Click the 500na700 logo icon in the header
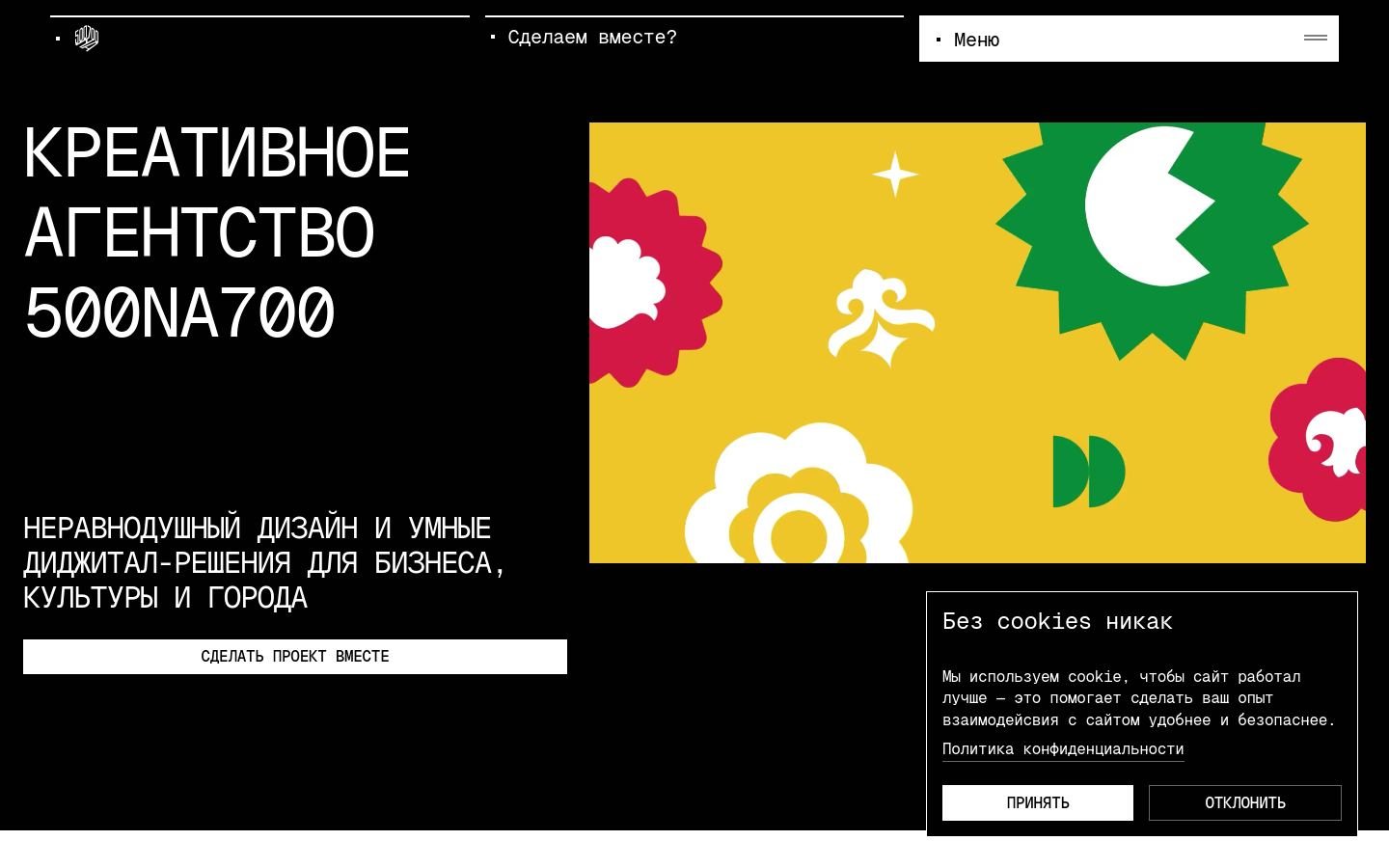This screenshot has height=868, width=1389. [87, 38]
